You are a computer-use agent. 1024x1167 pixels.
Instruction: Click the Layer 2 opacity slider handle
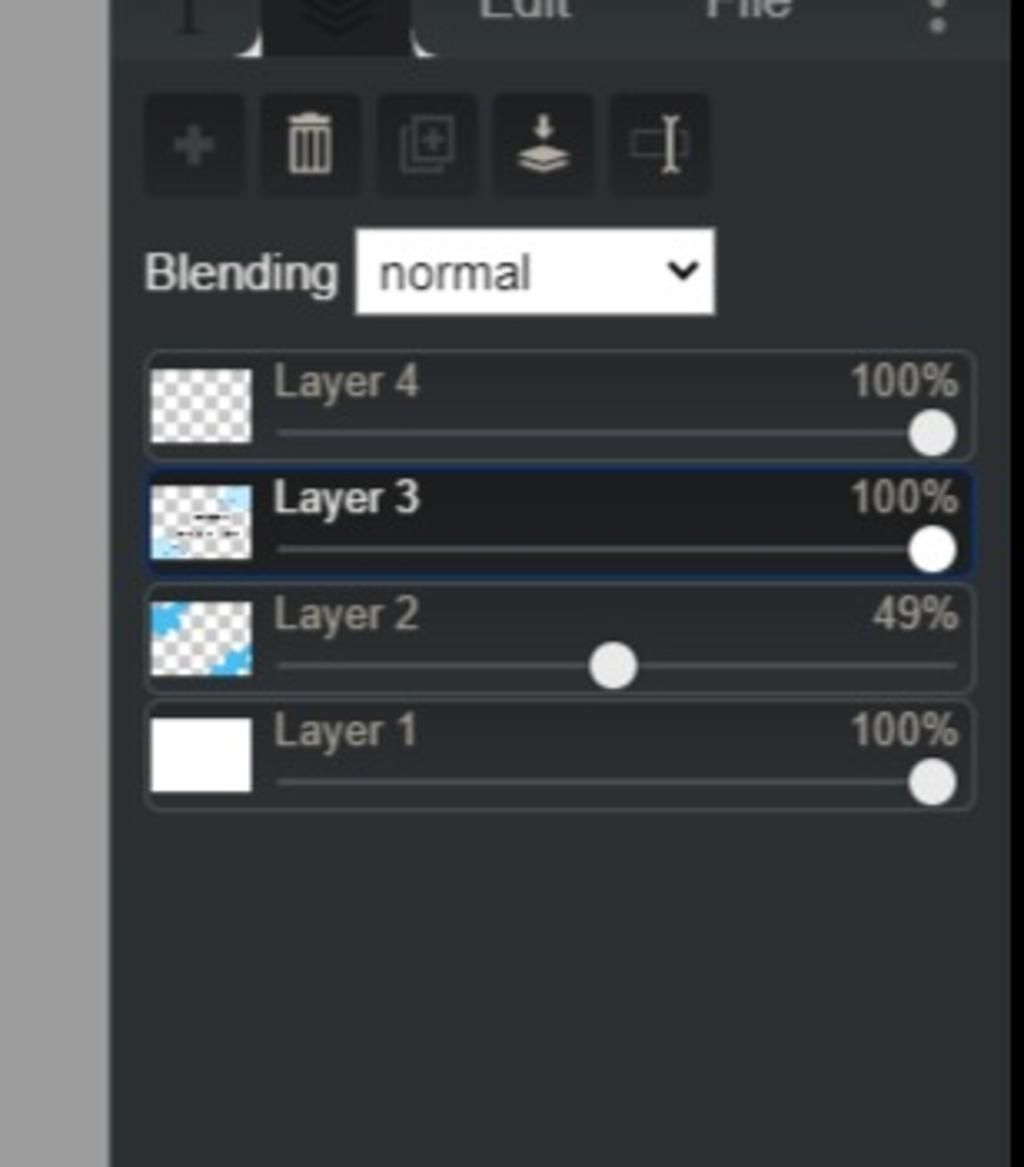612,666
